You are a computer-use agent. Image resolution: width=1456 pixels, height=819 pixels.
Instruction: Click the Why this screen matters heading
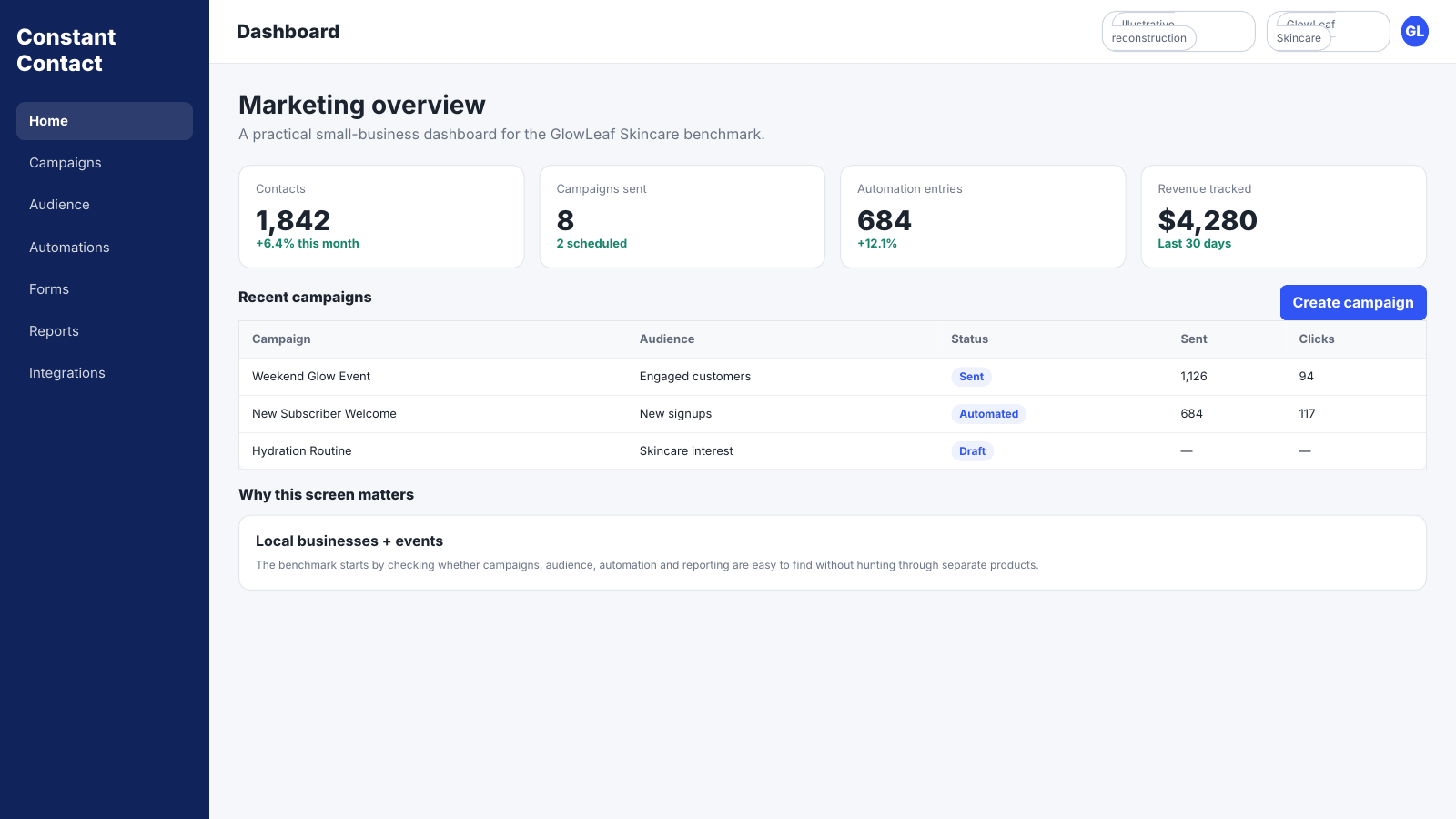[326, 495]
